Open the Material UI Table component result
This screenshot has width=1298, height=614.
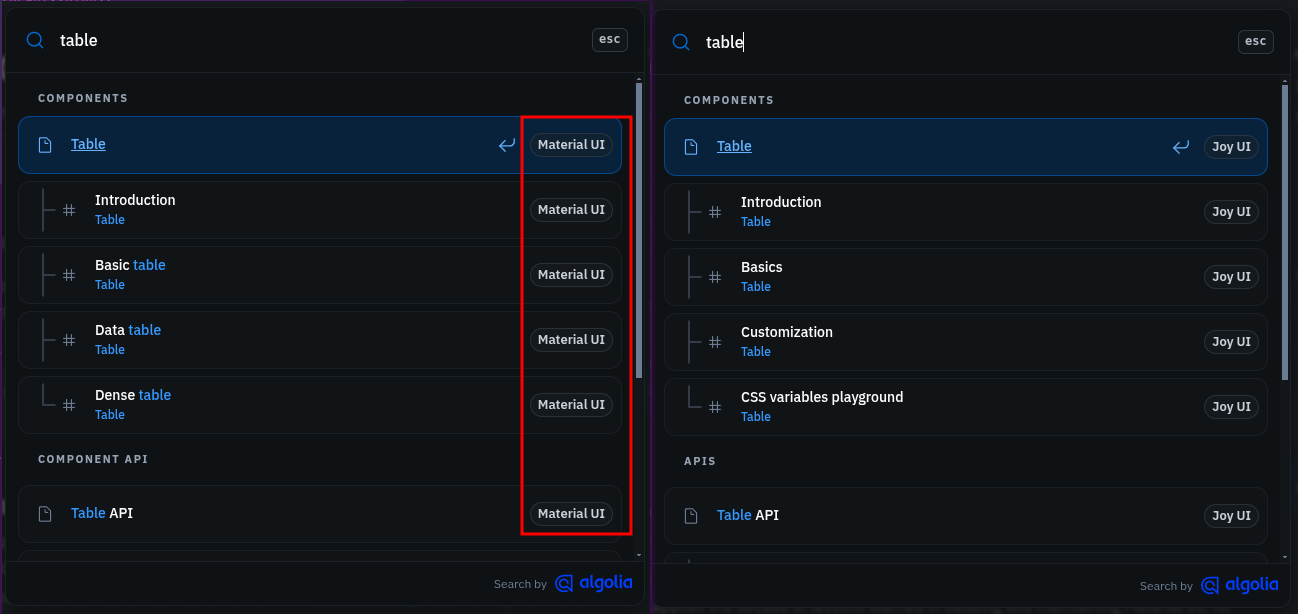pyautogui.click(x=88, y=145)
